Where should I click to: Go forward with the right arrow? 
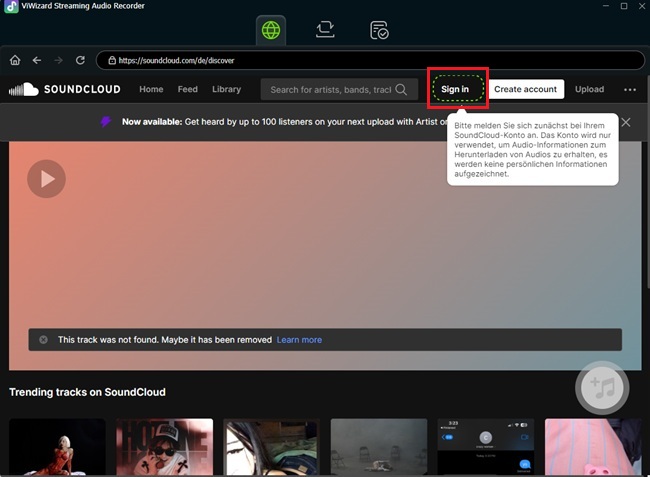point(58,61)
